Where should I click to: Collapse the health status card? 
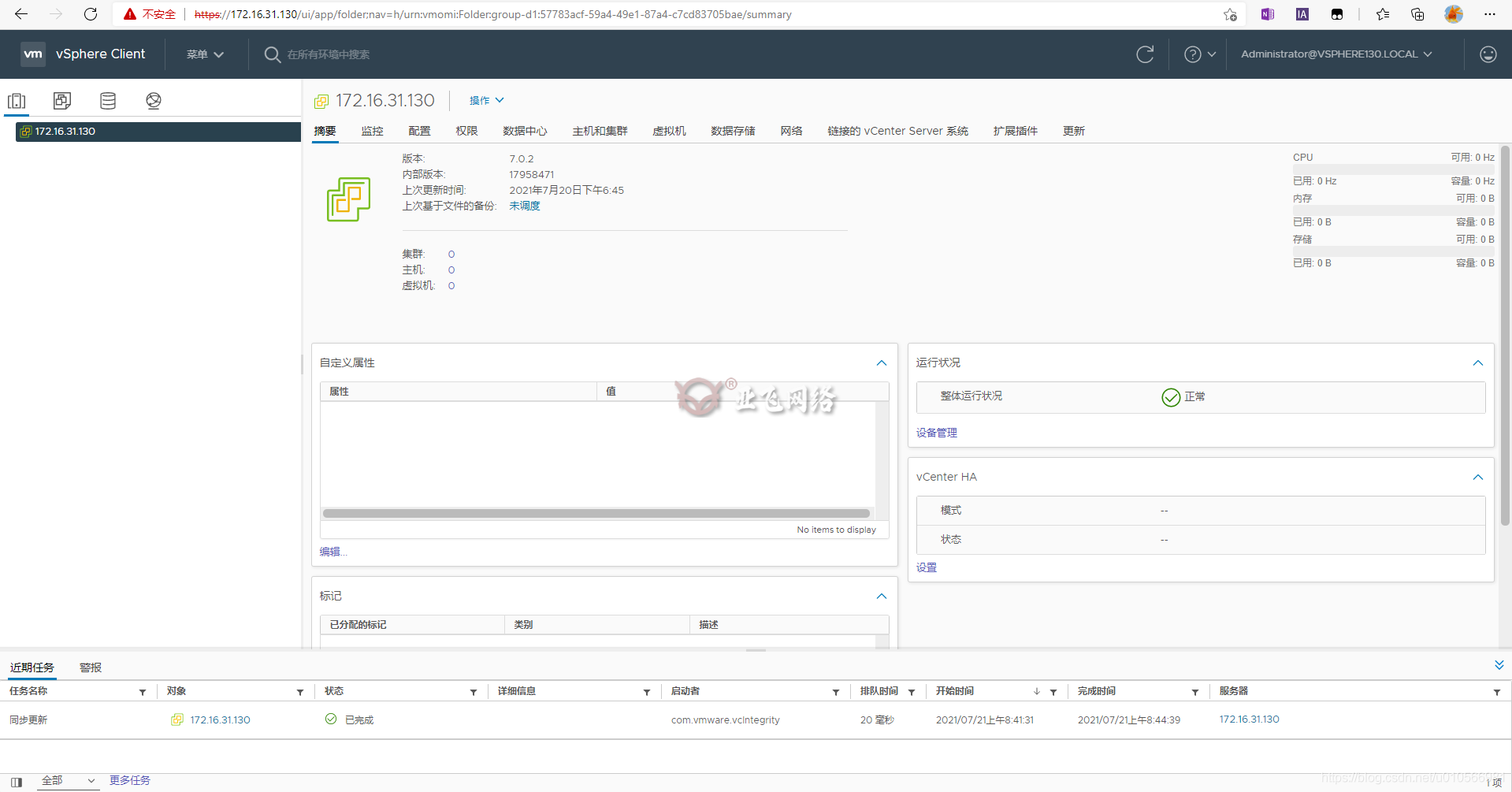[1478, 363]
